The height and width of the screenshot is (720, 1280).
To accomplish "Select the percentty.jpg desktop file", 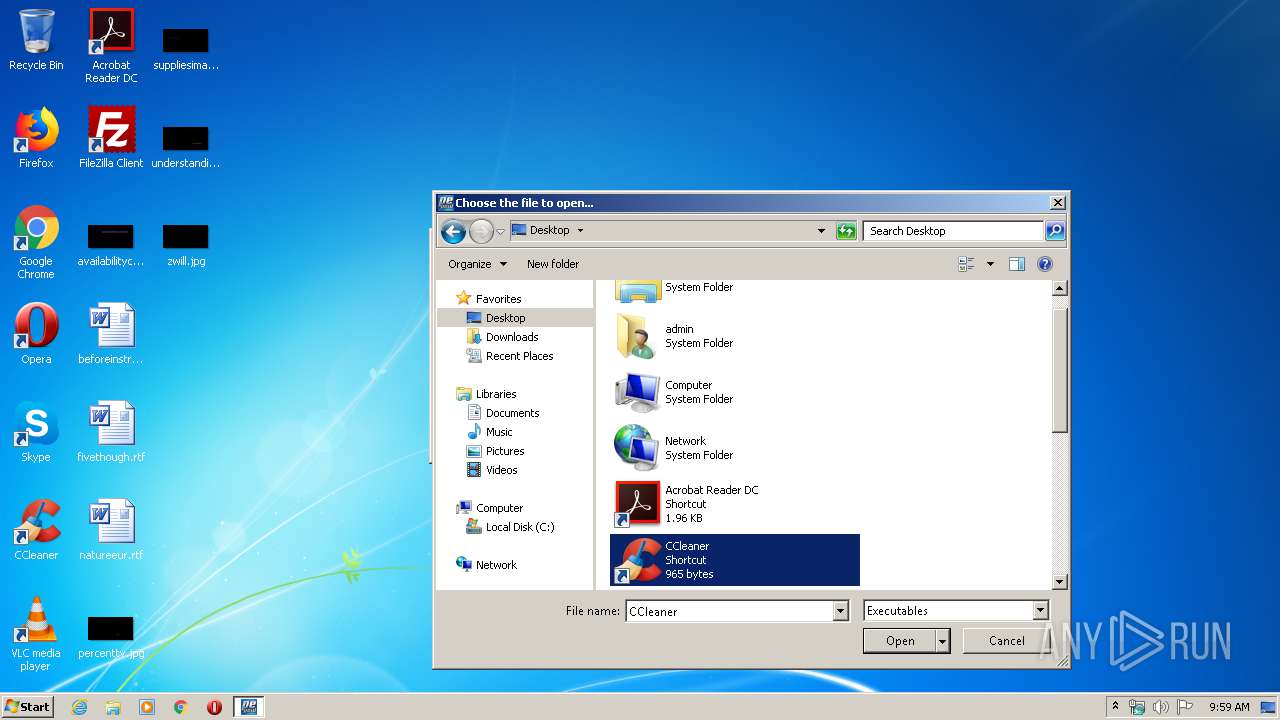I will [x=111, y=638].
